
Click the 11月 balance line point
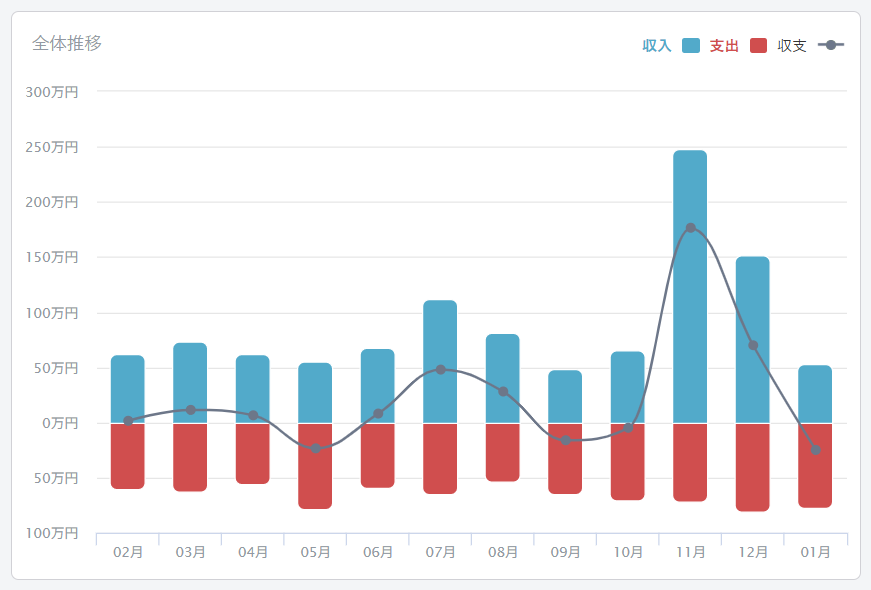point(690,228)
